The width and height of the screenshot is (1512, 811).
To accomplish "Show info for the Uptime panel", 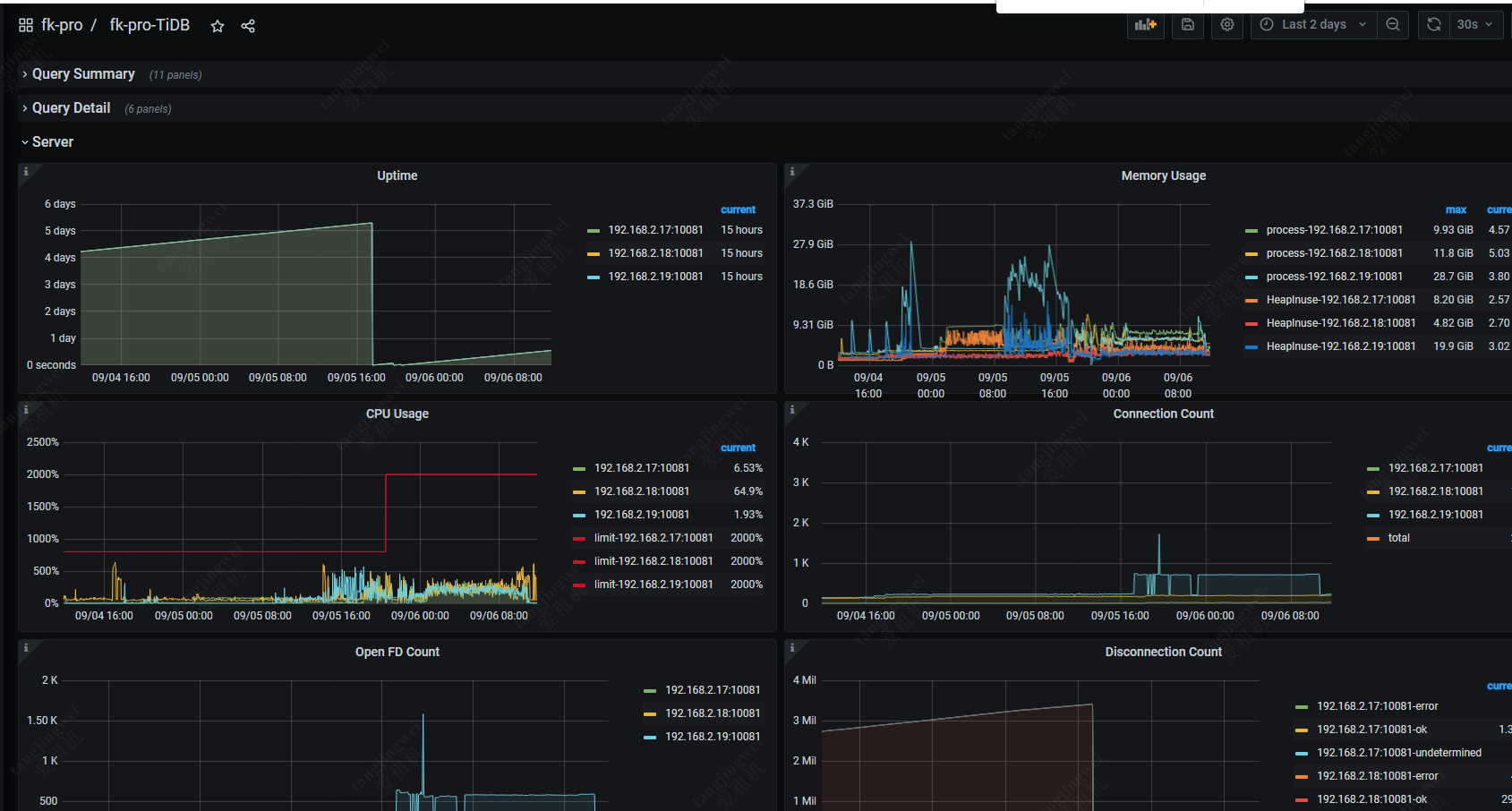I will coord(25,171).
